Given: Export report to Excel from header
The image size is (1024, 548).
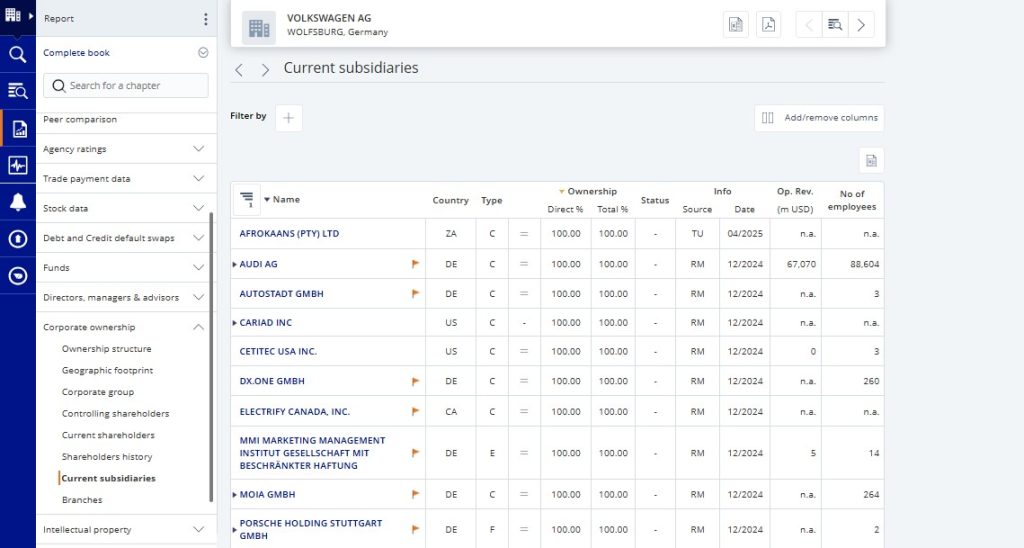Looking at the screenshot, I should tap(735, 25).
